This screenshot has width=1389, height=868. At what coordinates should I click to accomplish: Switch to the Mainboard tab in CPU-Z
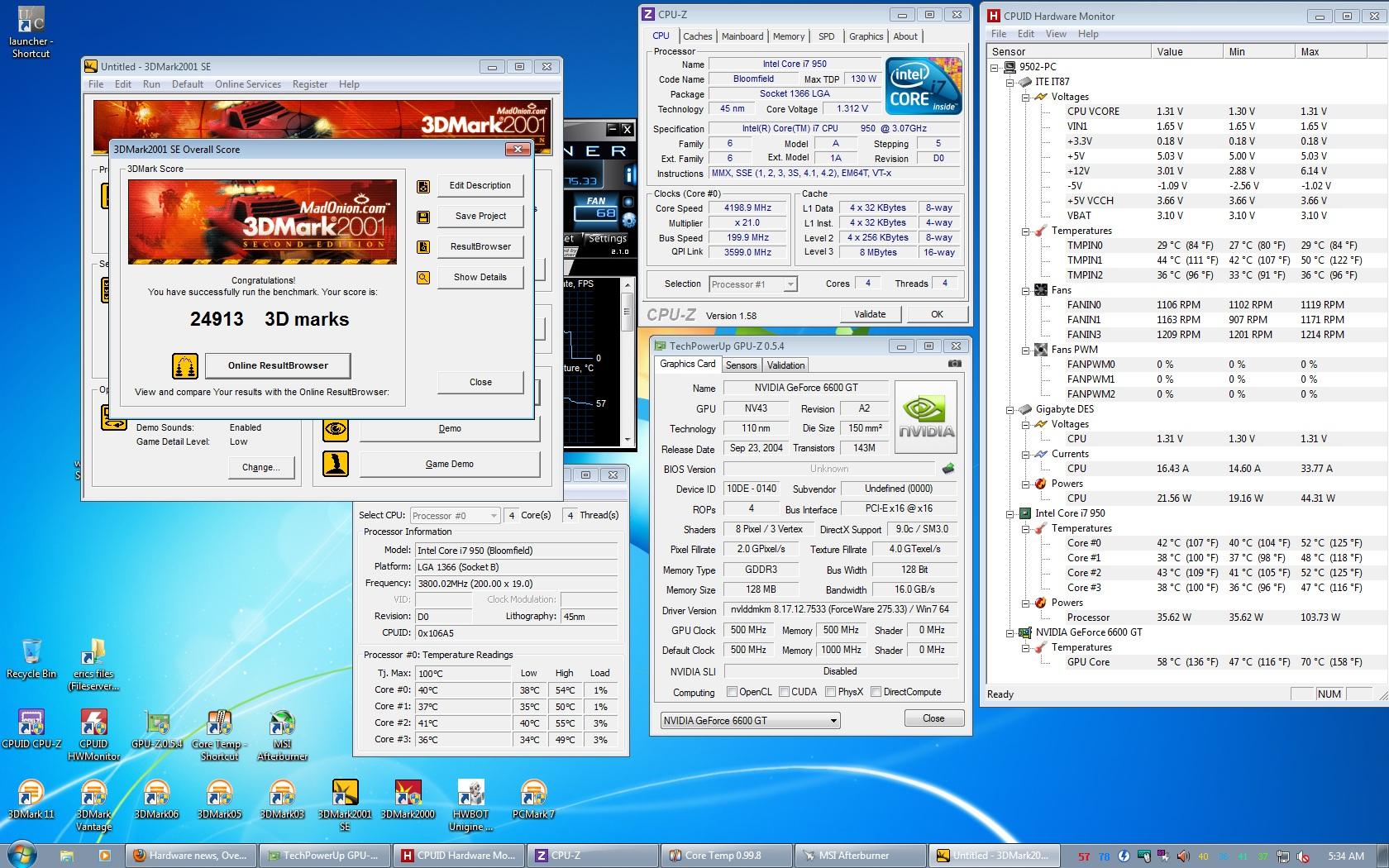(x=742, y=36)
